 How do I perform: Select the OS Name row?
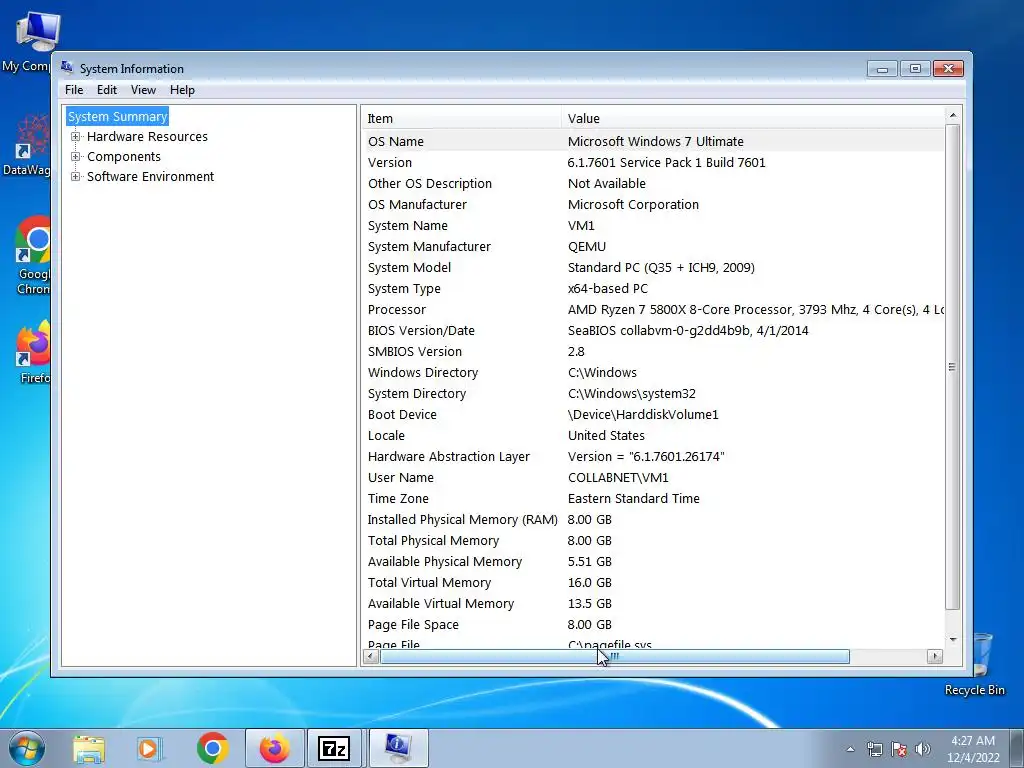coord(653,141)
